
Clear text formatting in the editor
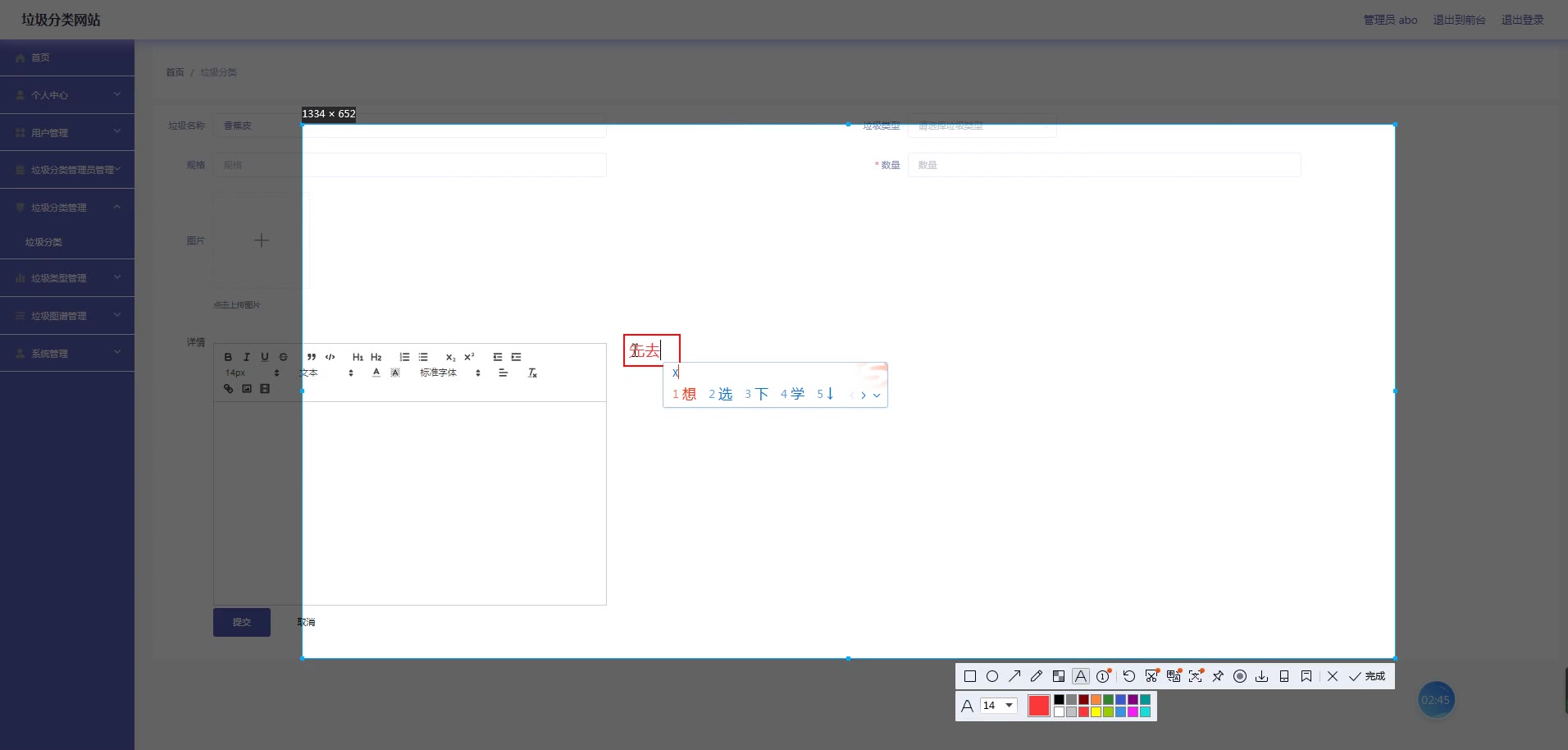pyautogui.click(x=532, y=373)
